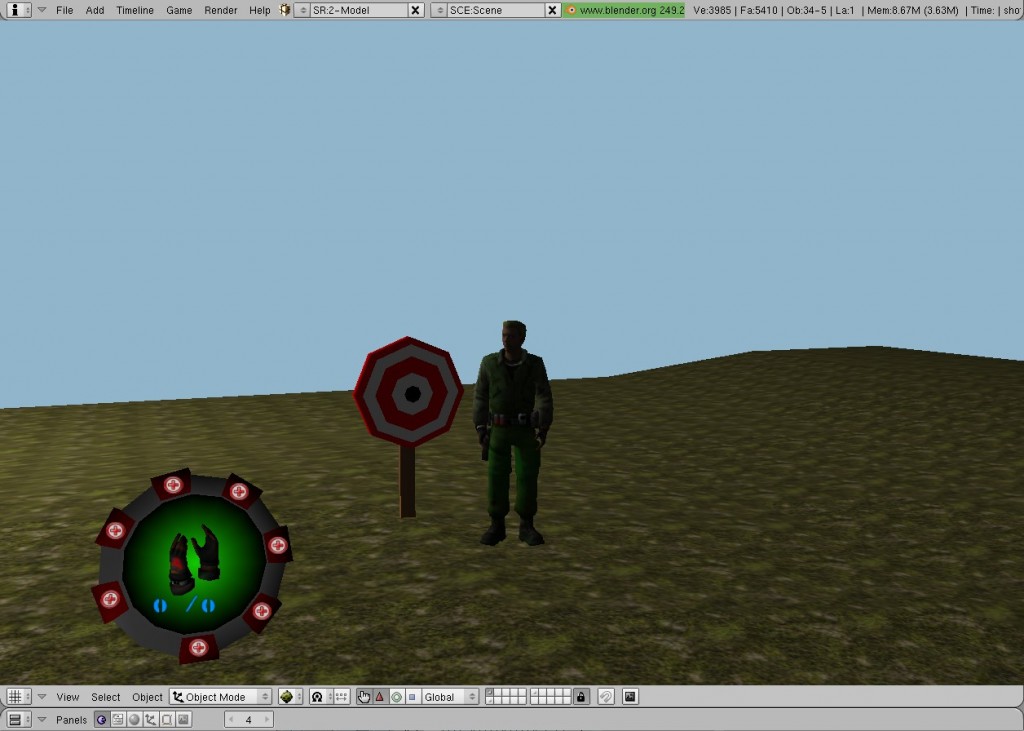Open the Global transform orientation dropdown
The height and width of the screenshot is (731, 1024).
(x=446, y=697)
